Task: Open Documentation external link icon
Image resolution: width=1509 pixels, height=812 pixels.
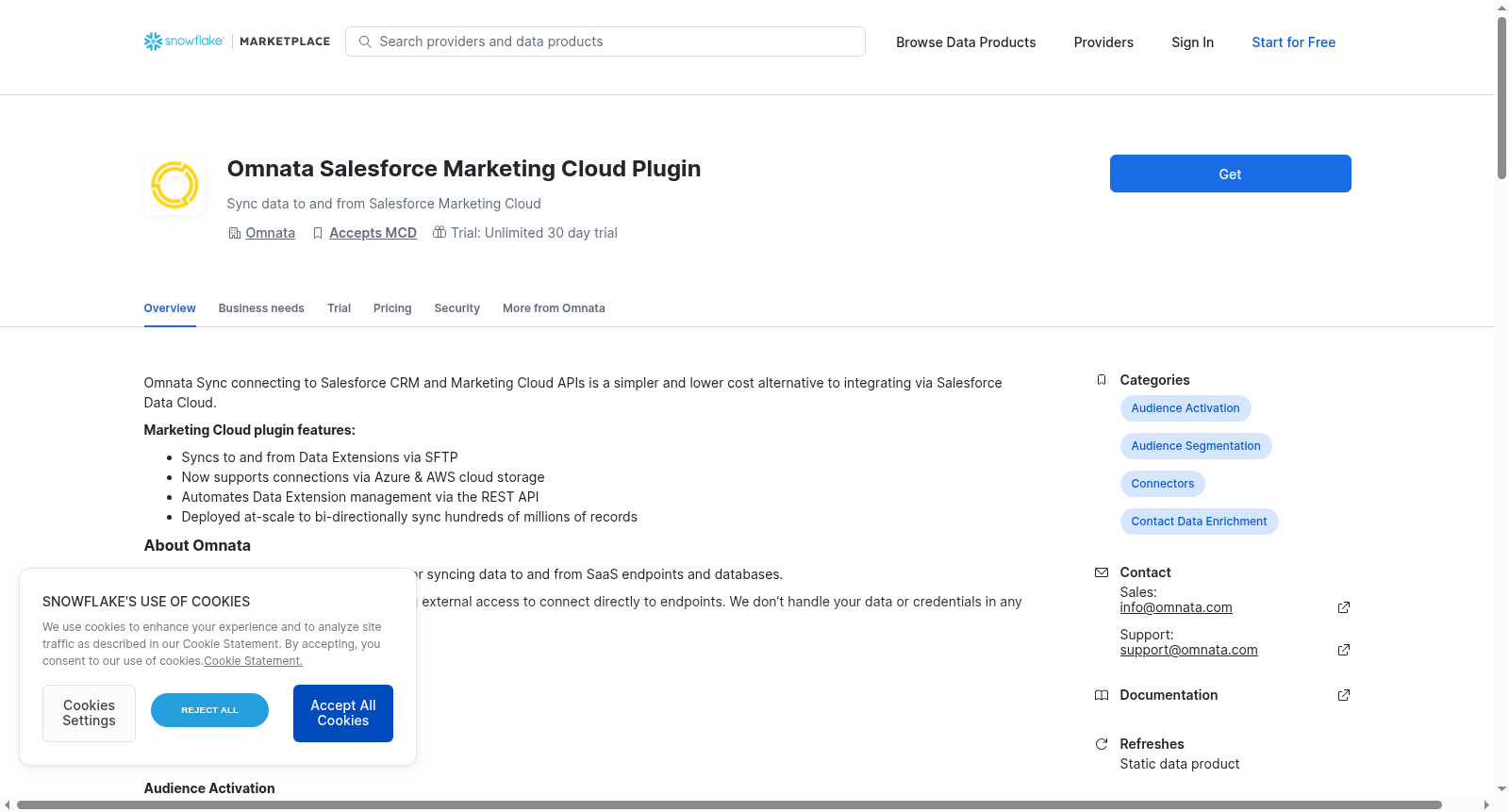Action: coord(1344,695)
